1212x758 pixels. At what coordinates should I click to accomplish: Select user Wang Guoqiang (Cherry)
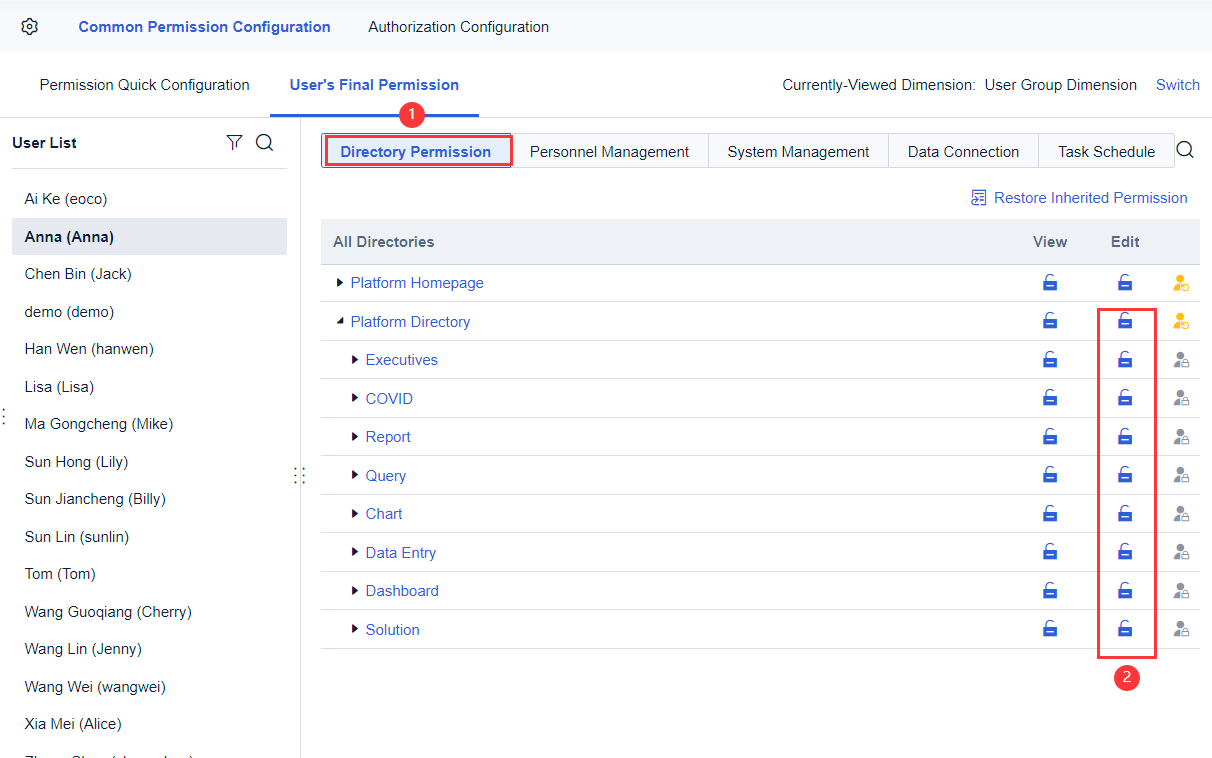(149, 612)
